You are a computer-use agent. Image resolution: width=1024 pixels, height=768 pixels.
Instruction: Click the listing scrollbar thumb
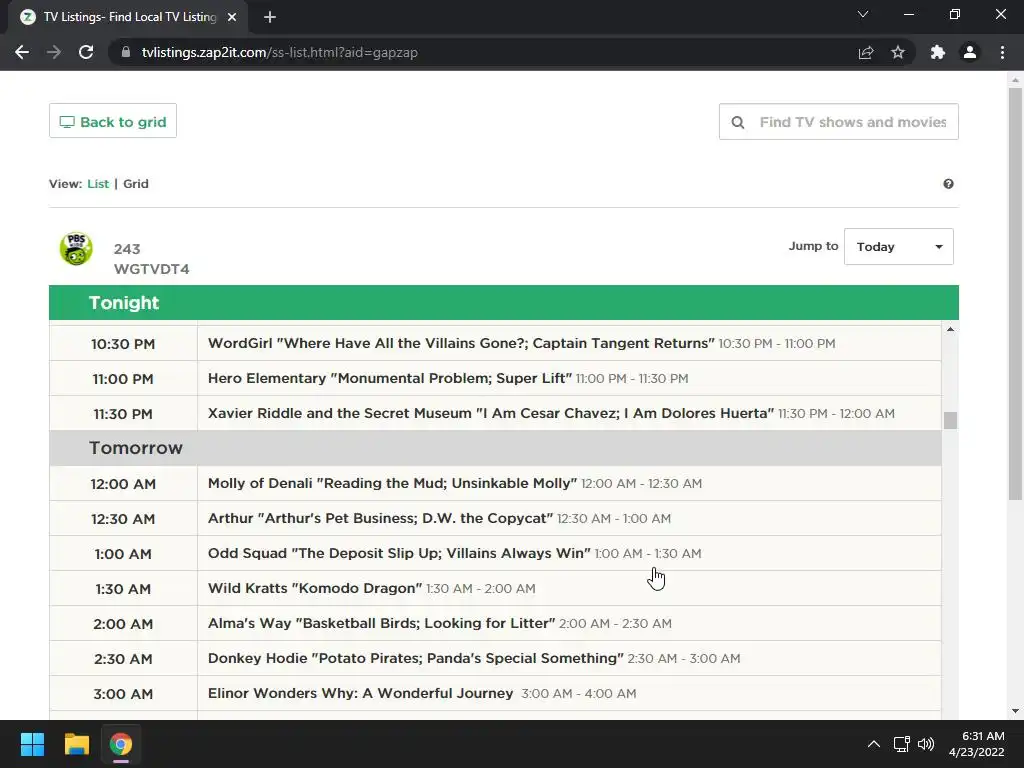(950, 421)
